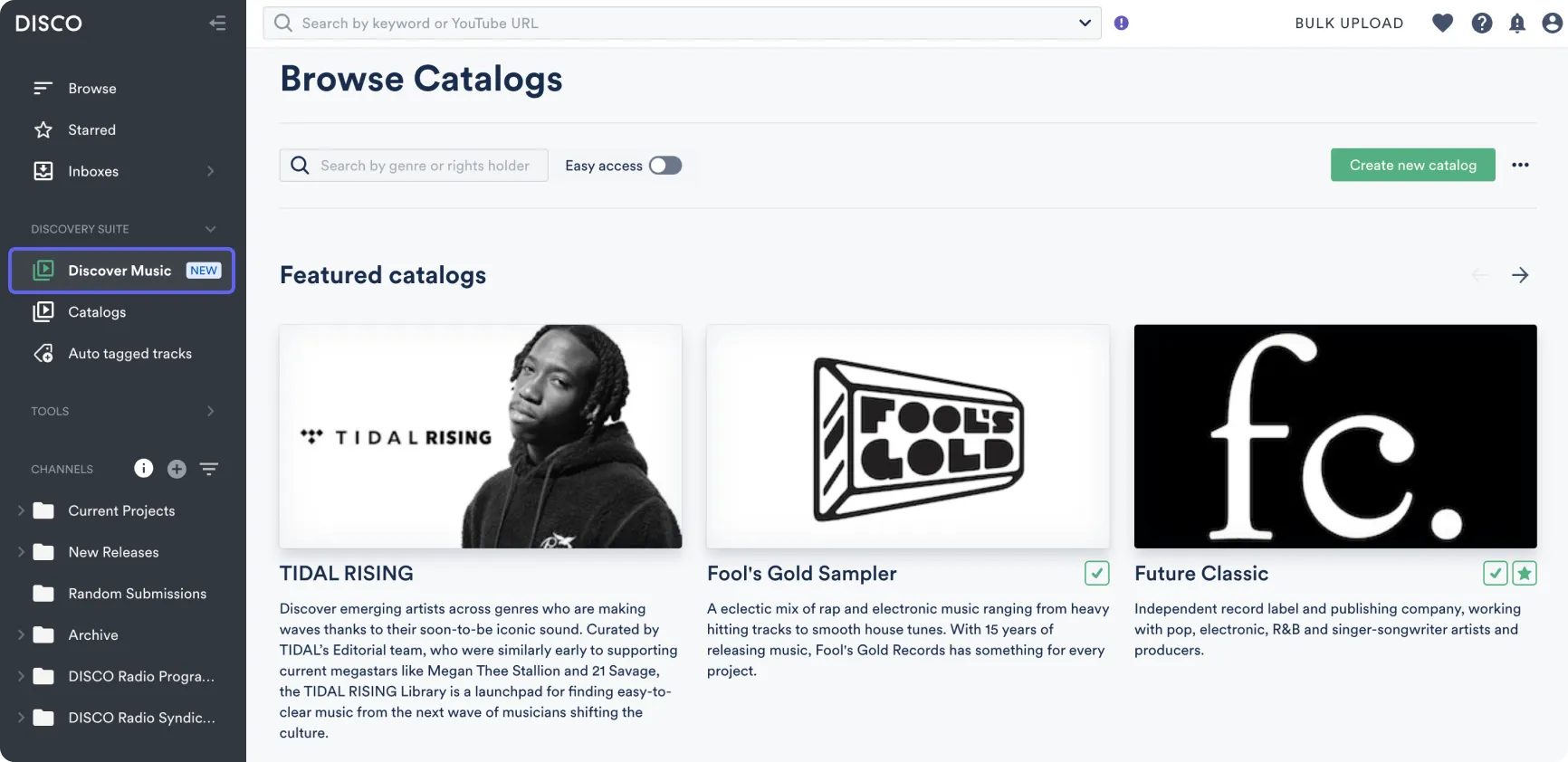Expand the Current Projects channel folder
1568x762 pixels.
(19, 510)
